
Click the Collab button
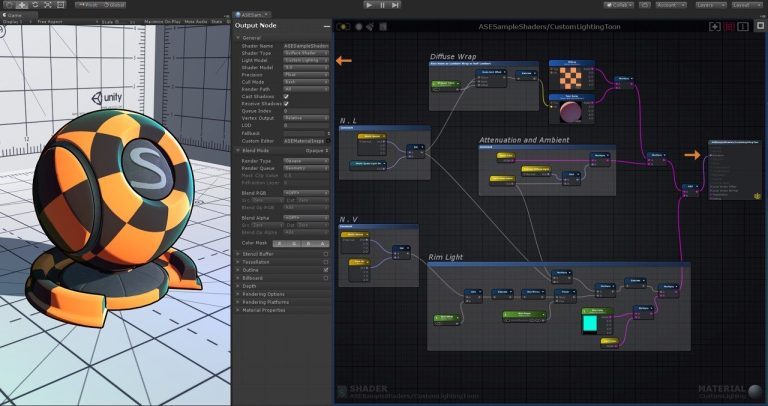[618, 5]
